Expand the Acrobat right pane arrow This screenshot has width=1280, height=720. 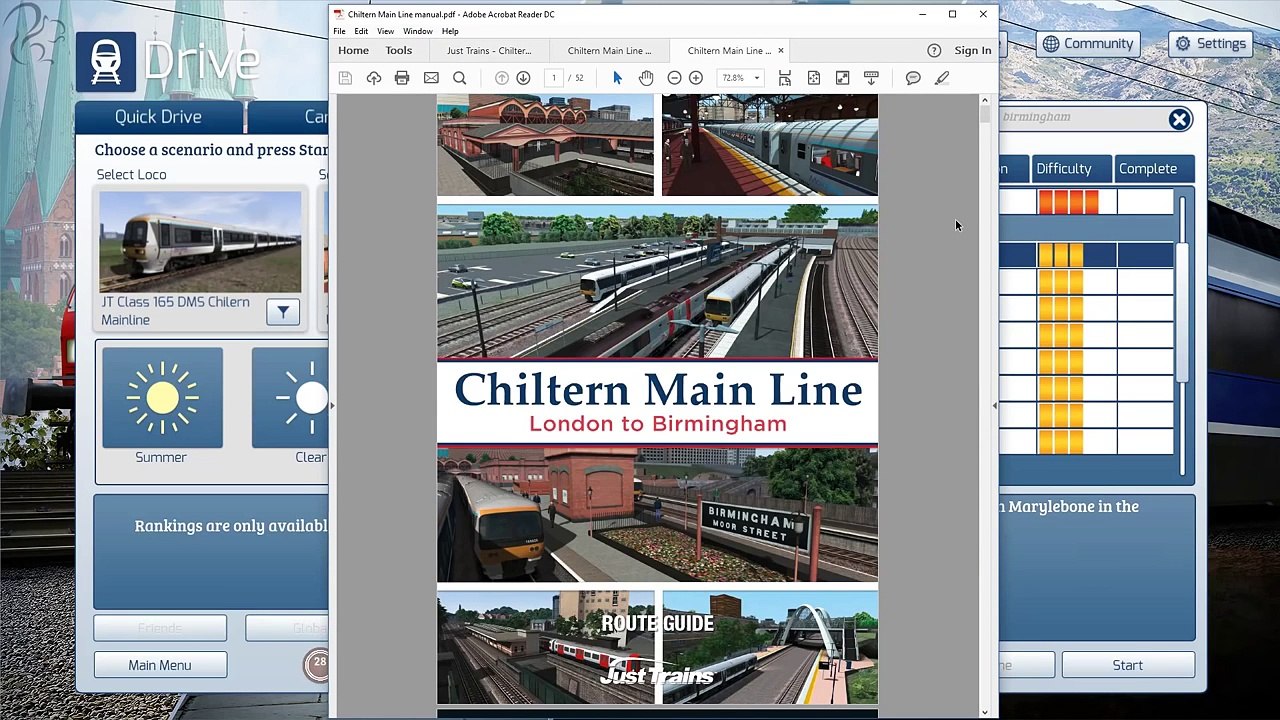pyautogui.click(x=994, y=405)
